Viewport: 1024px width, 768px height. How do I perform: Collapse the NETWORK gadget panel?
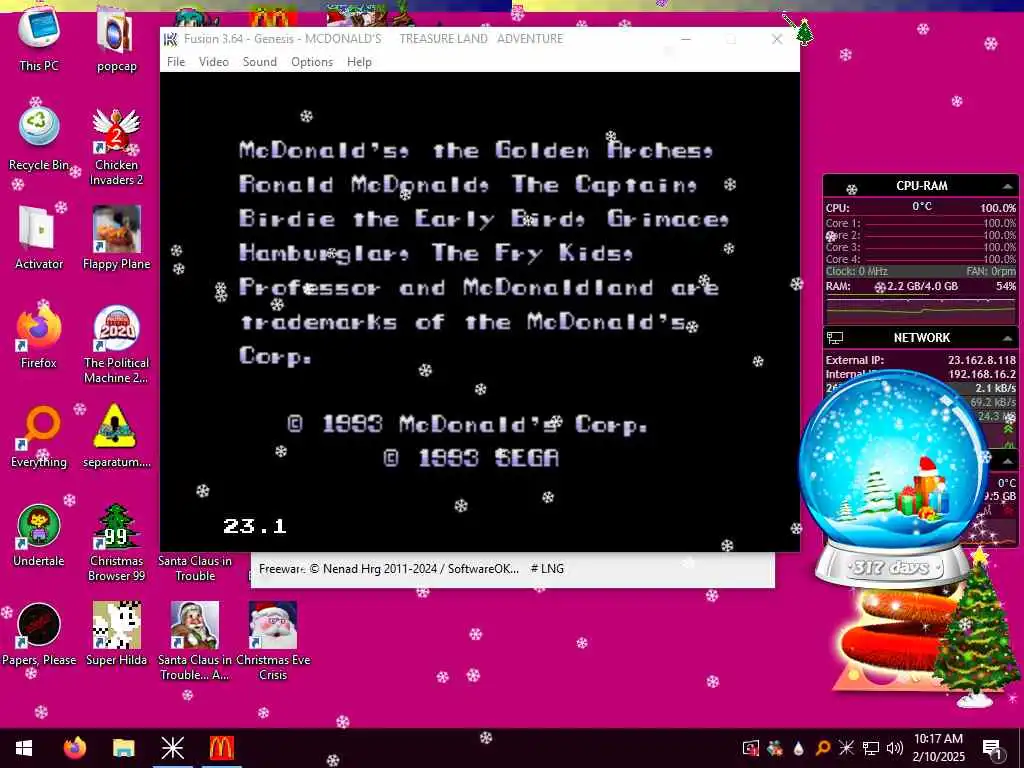(1008, 338)
